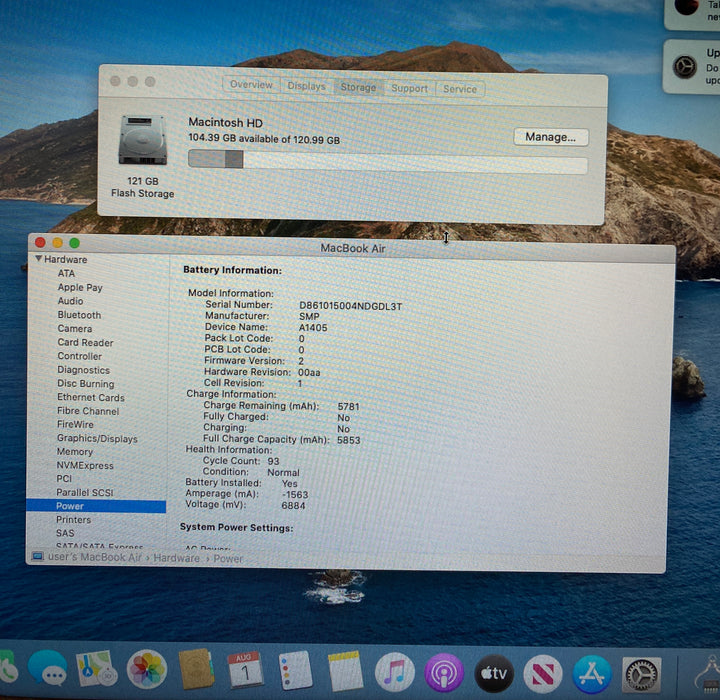Launch Maps from the Dock
Screen dimensions: 720x700
(x=96, y=668)
